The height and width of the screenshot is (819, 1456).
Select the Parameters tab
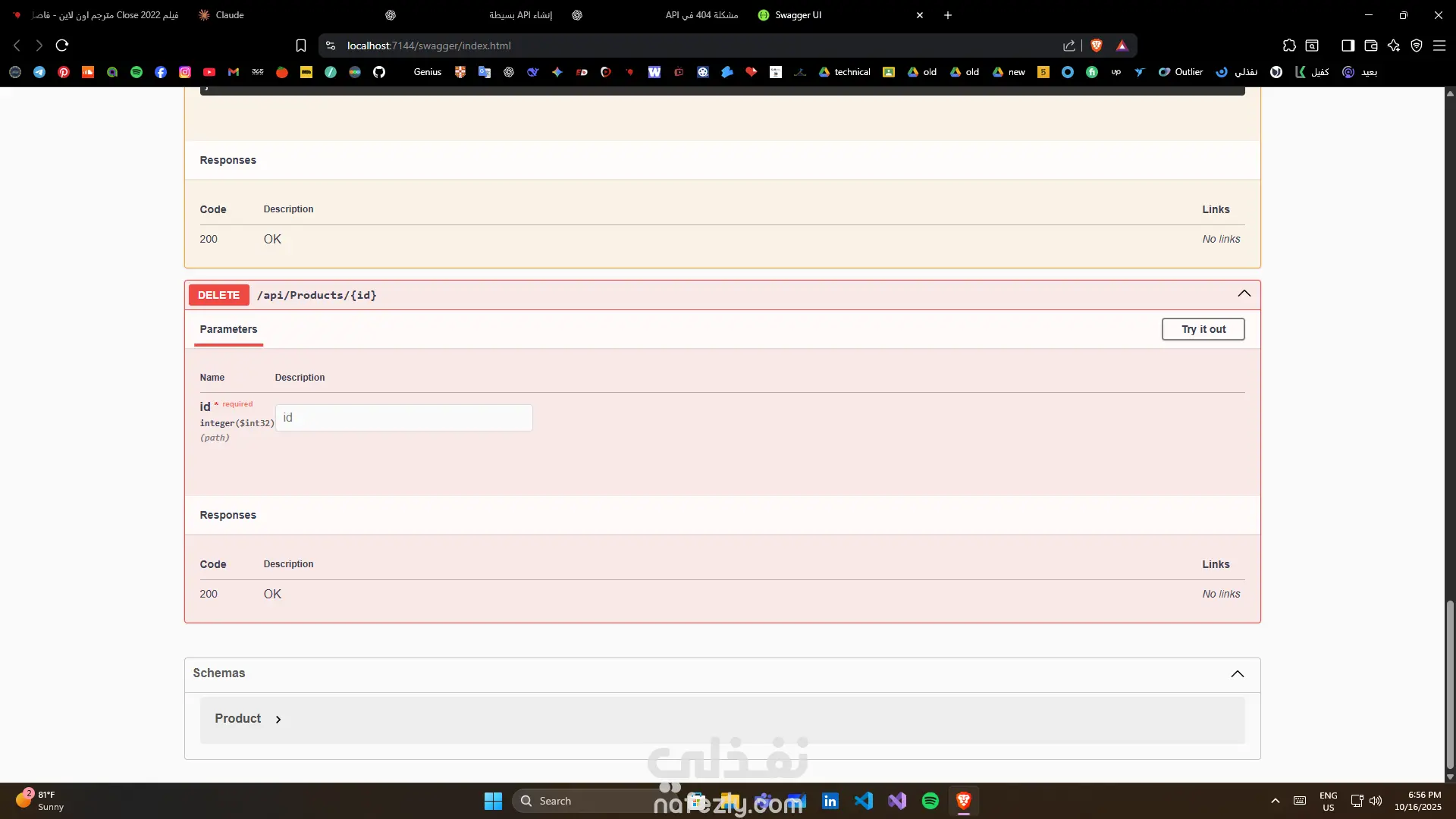(228, 329)
